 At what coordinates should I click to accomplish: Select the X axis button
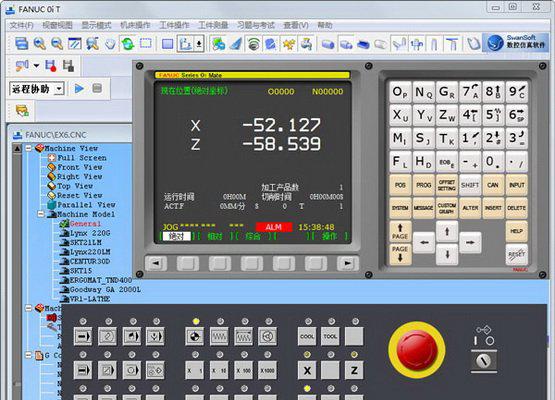click(307, 370)
